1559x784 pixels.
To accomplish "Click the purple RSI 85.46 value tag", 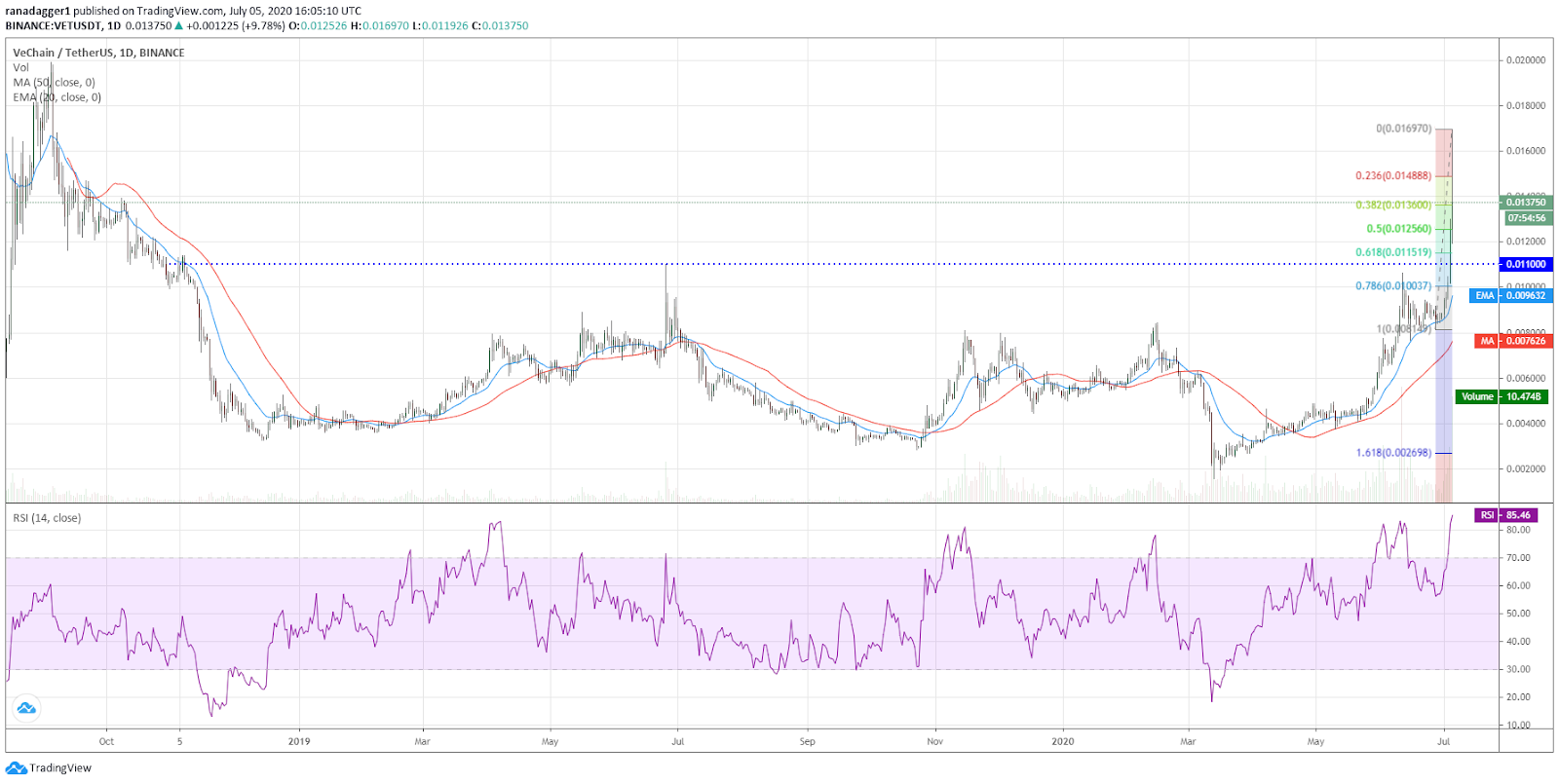I will [1505, 515].
